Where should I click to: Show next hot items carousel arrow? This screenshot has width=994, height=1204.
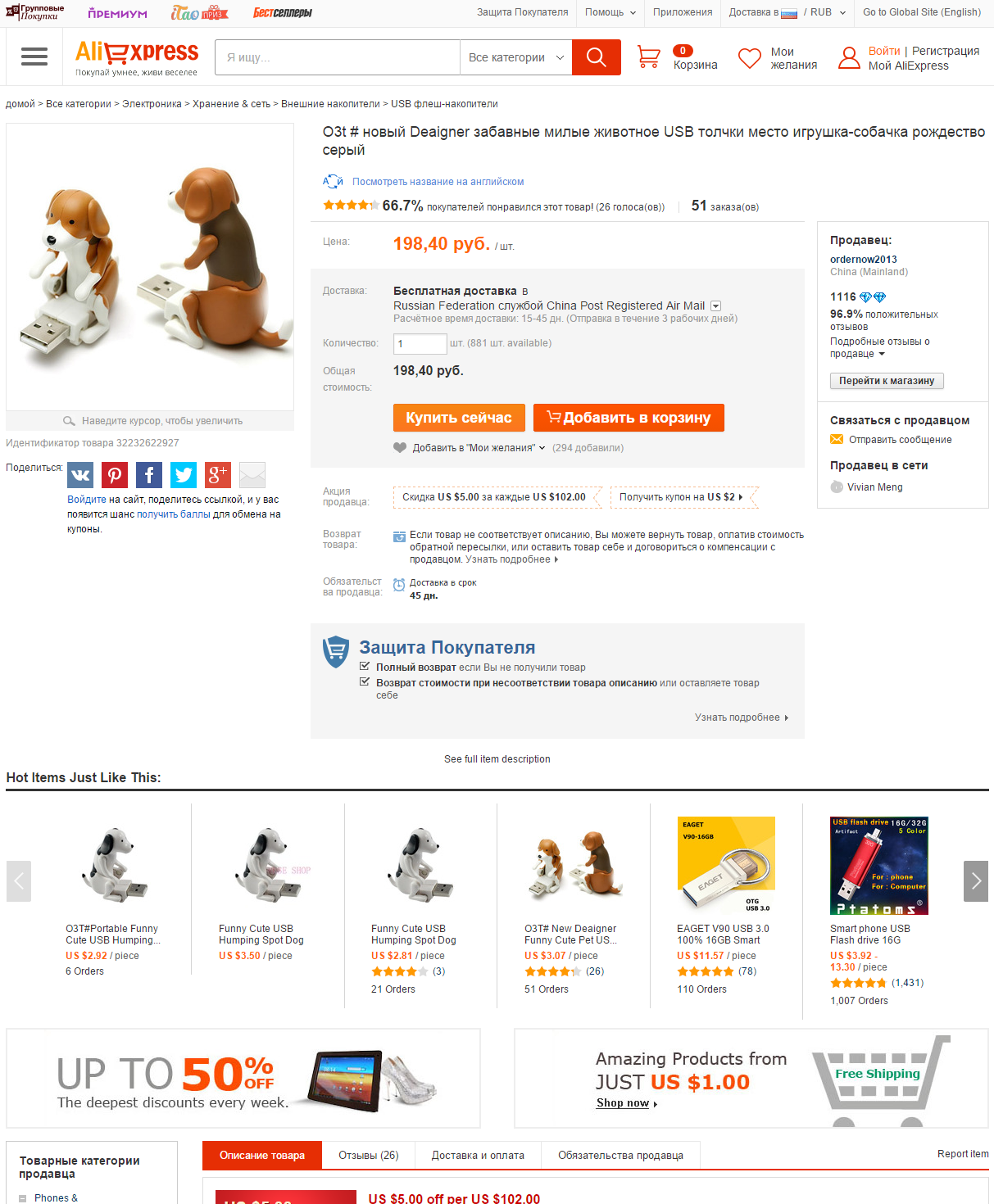pyautogui.click(x=976, y=881)
